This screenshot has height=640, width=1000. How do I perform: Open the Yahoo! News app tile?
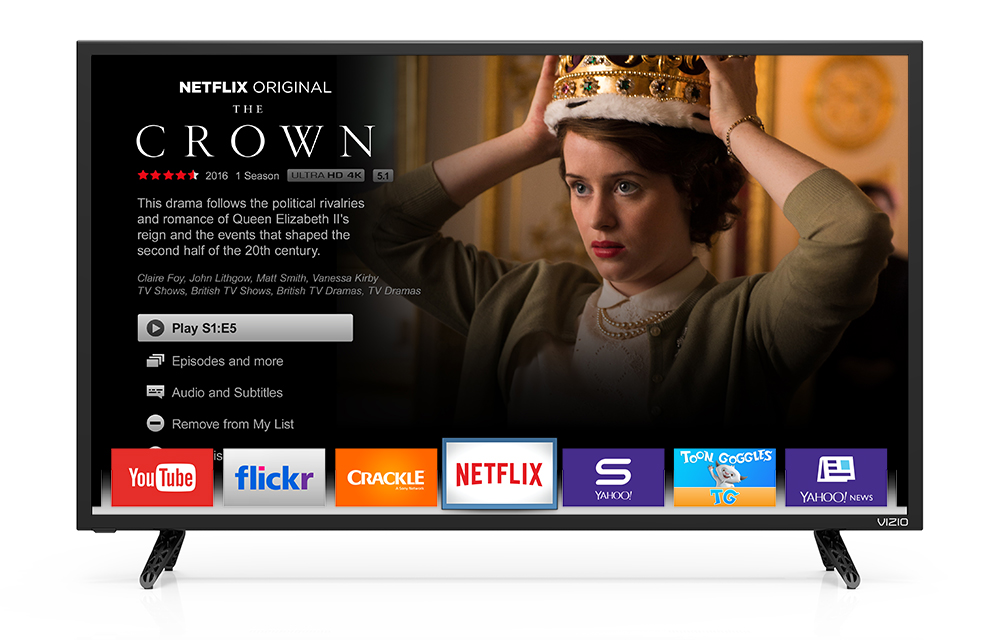pos(835,477)
